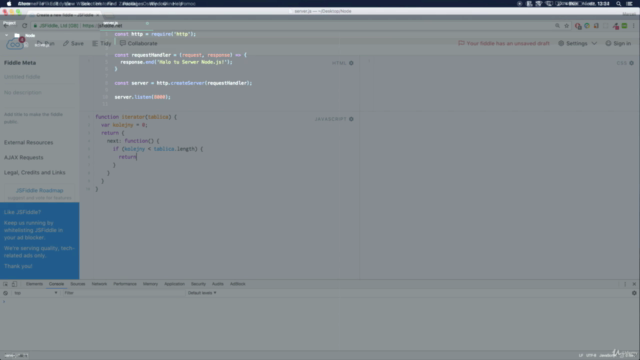640x360 pixels.
Task: Click the browser reload button
Action: tap(24, 25)
